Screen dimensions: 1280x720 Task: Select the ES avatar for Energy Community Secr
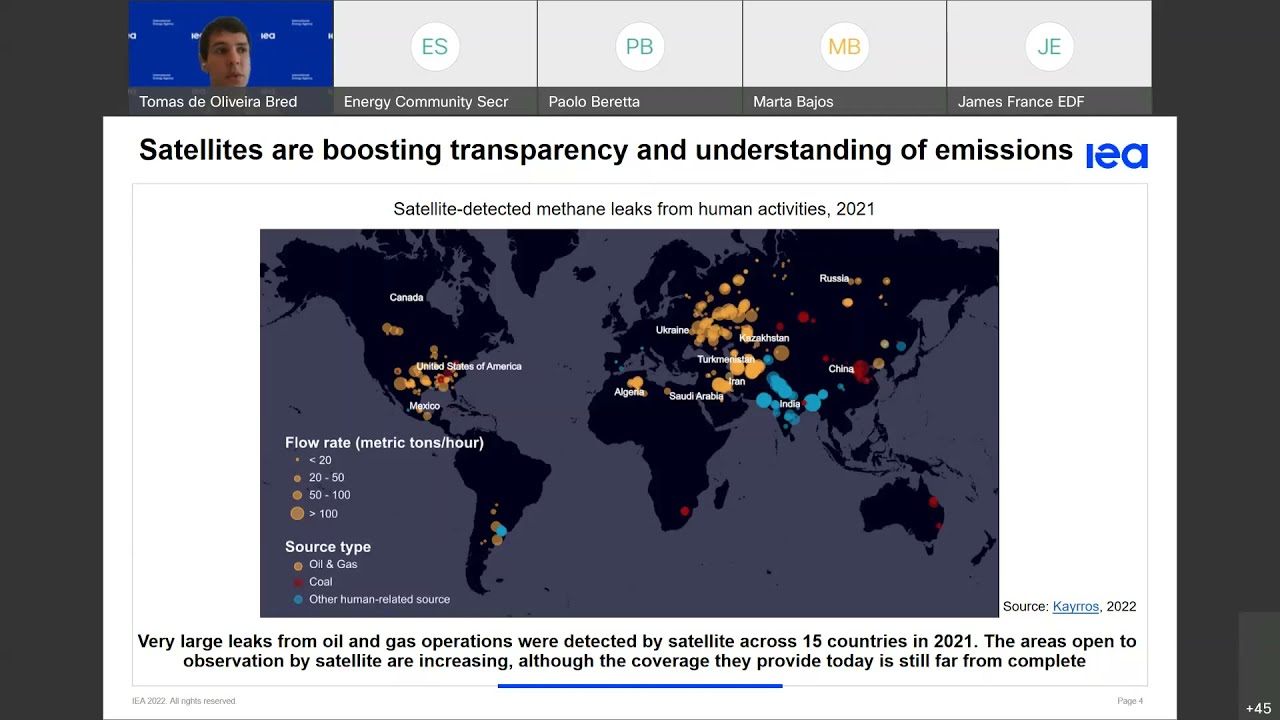point(435,46)
